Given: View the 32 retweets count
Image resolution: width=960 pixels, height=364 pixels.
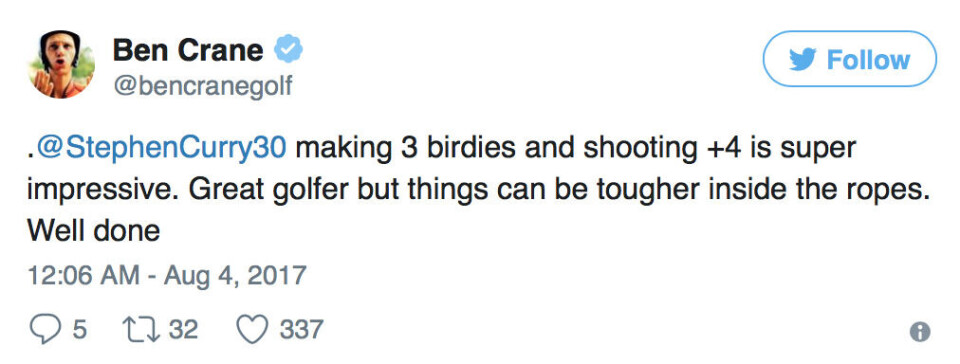Looking at the screenshot, I should [183, 330].
